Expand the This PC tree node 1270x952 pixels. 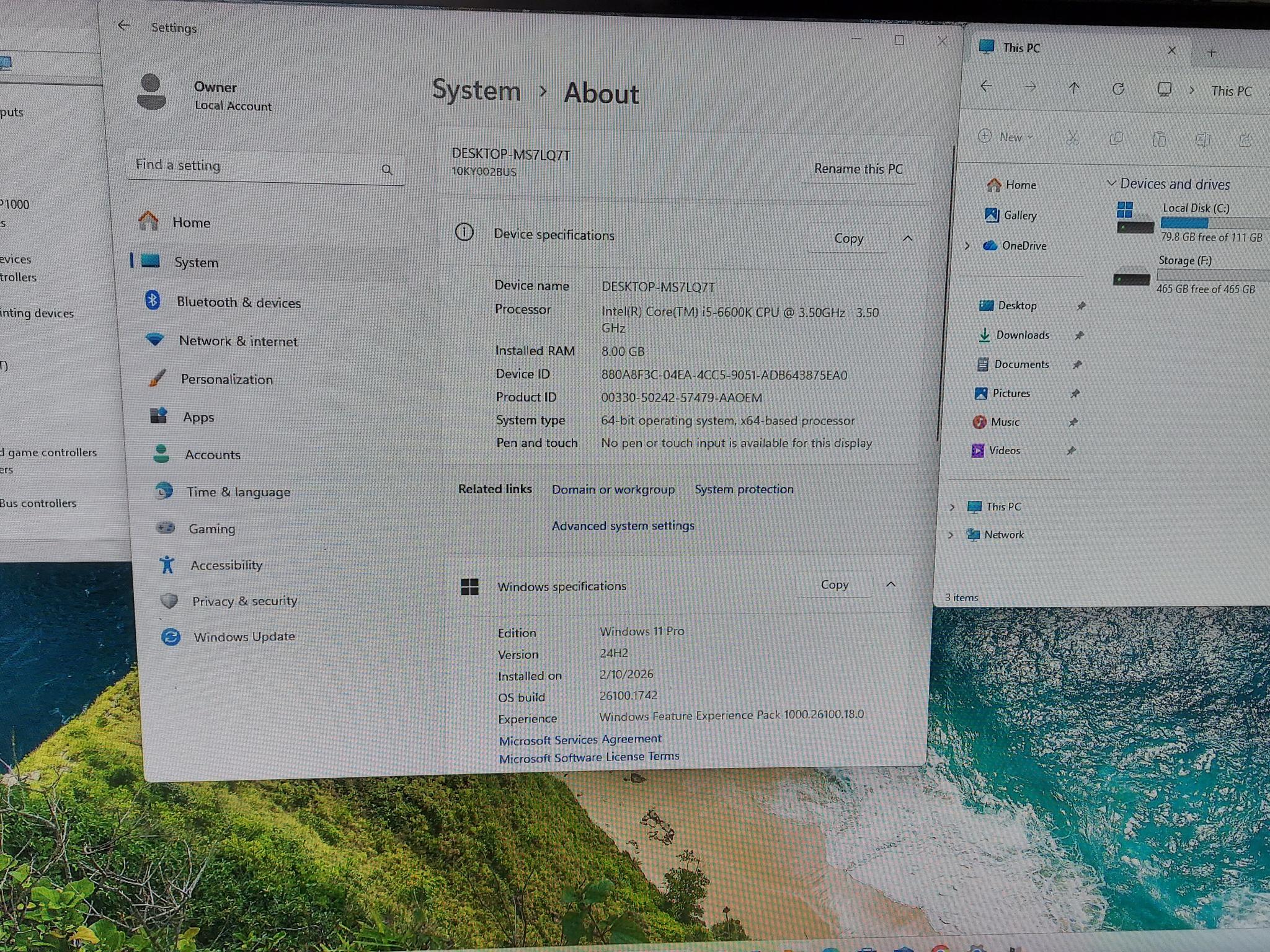(952, 506)
